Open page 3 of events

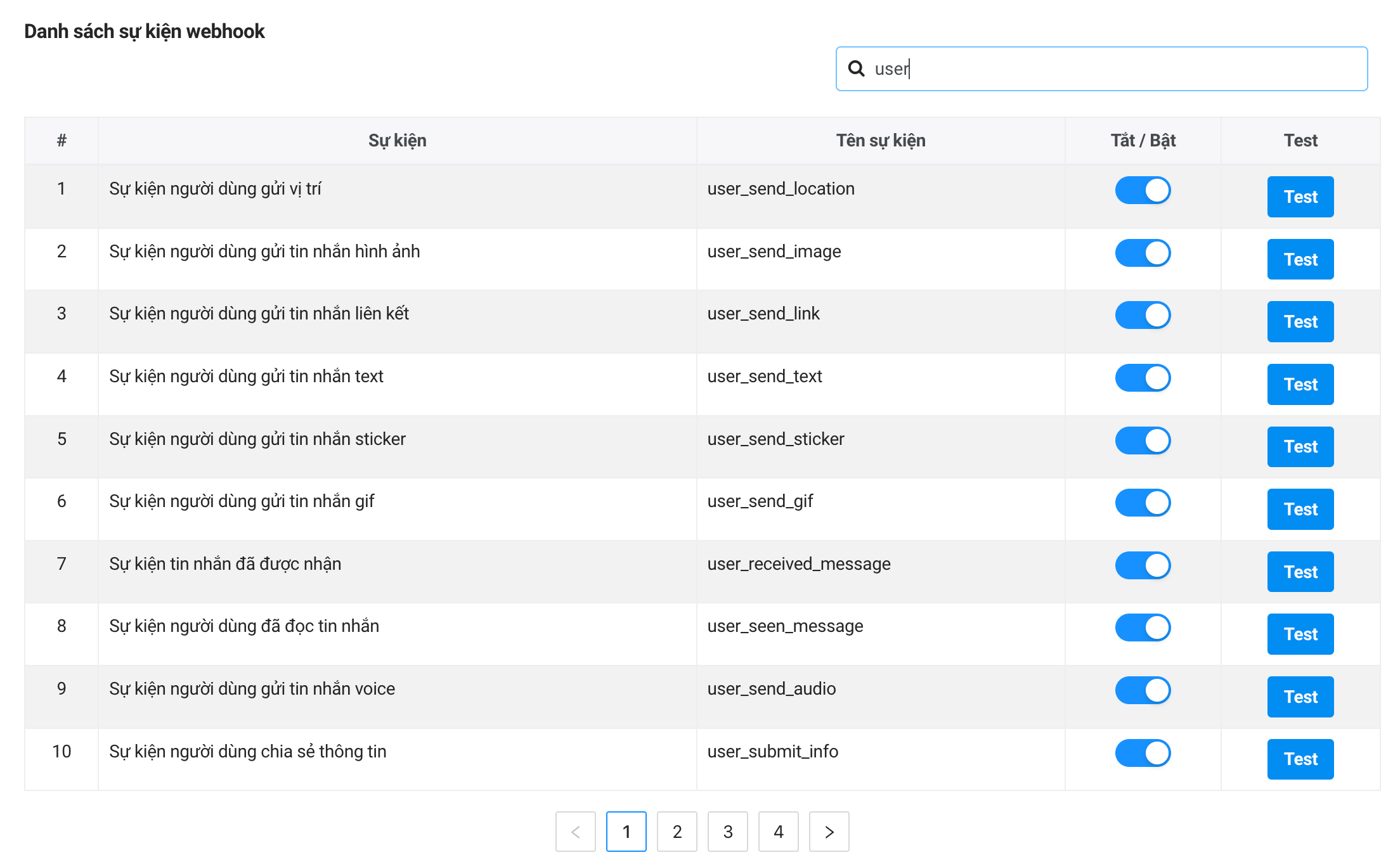(727, 832)
